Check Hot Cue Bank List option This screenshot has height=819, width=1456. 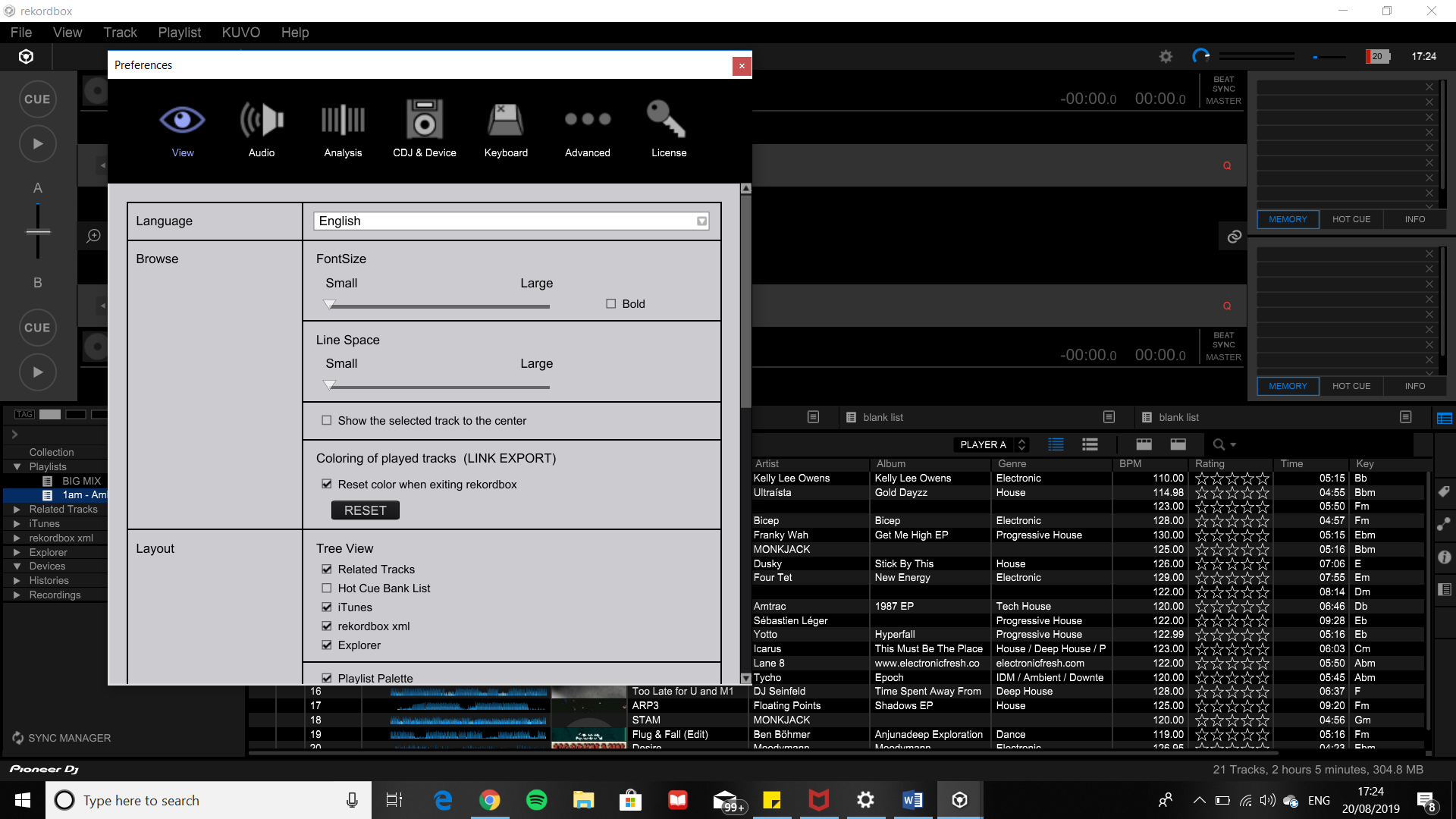pos(327,588)
